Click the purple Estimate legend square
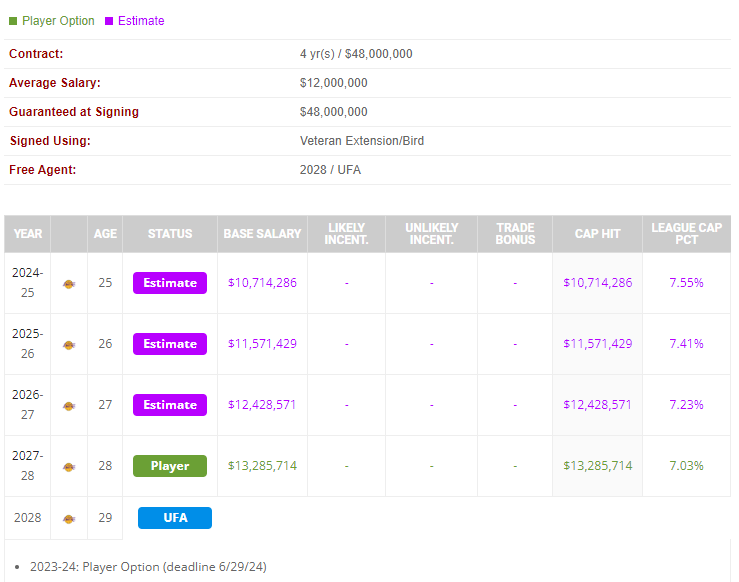This screenshot has height=582, width=739. pos(109,21)
